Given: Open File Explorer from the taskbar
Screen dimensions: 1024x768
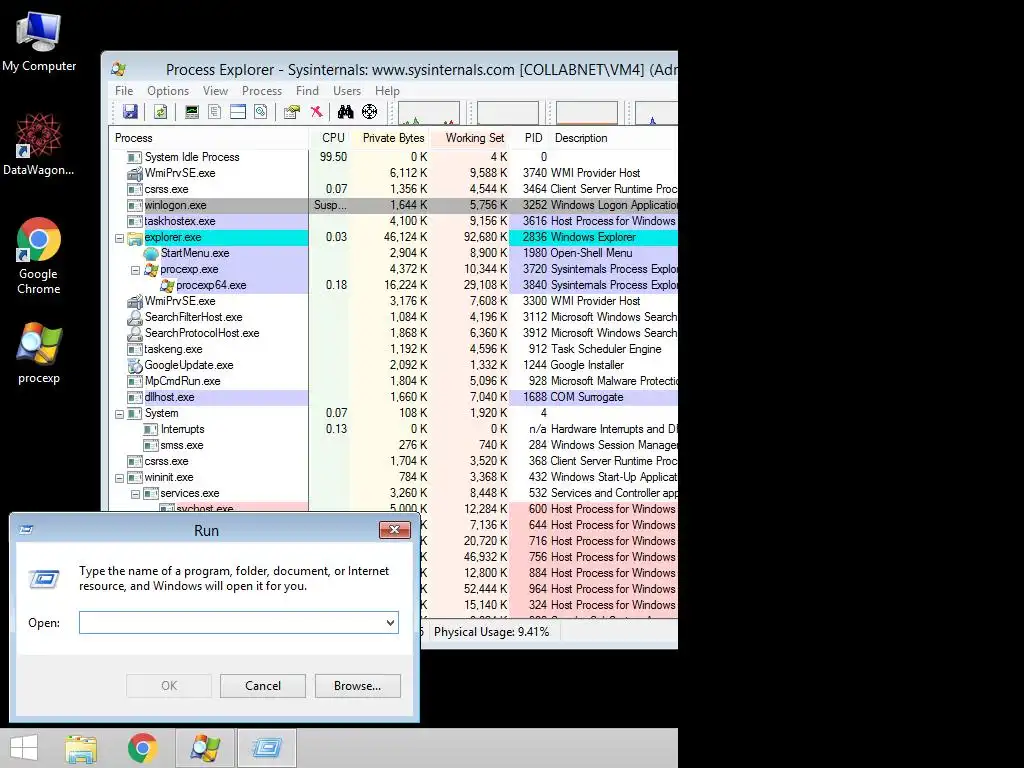Looking at the screenshot, I should pos(81,748).
